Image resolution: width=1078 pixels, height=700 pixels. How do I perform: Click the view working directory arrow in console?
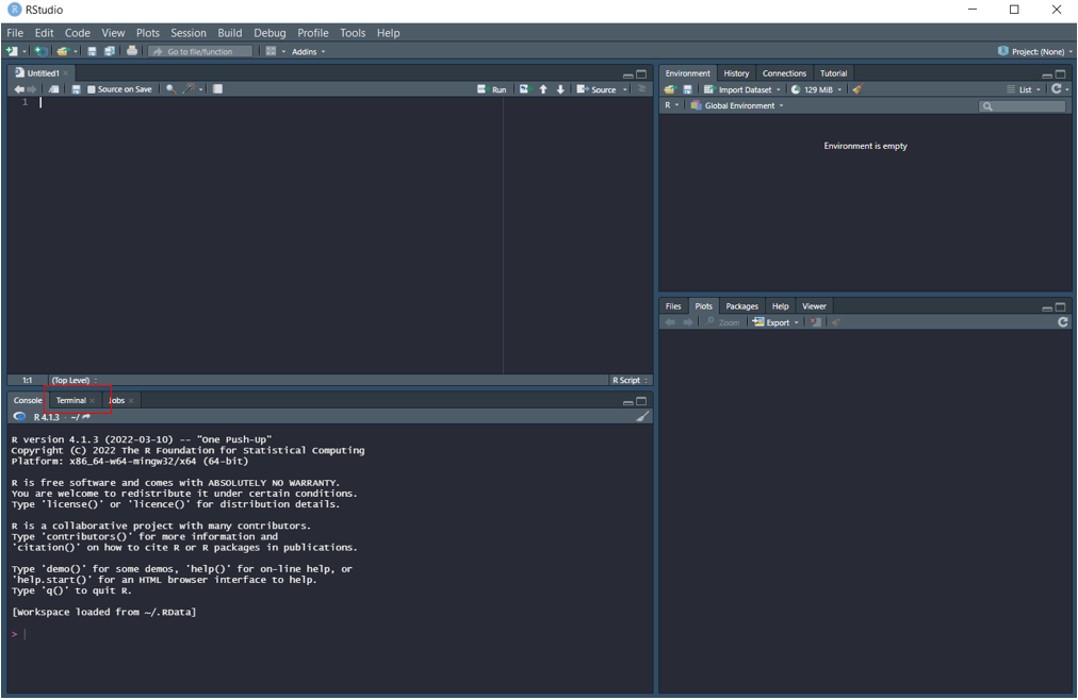pyautogui.click(x=86, y=417)
